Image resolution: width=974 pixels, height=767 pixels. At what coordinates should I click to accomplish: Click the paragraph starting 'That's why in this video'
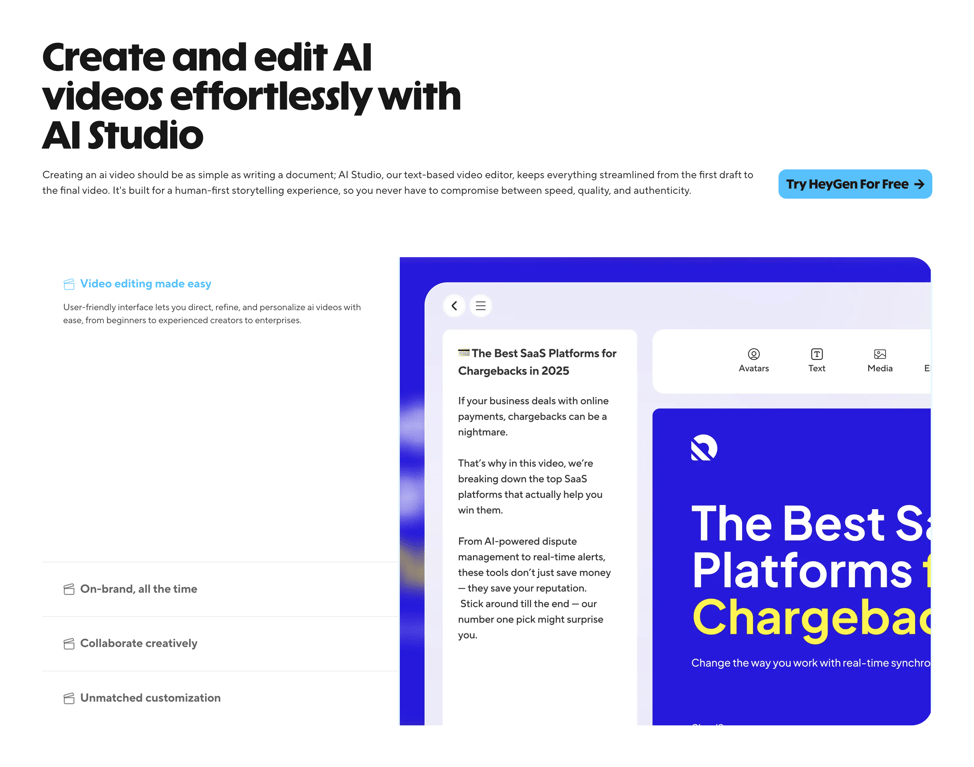pos(530,487)
